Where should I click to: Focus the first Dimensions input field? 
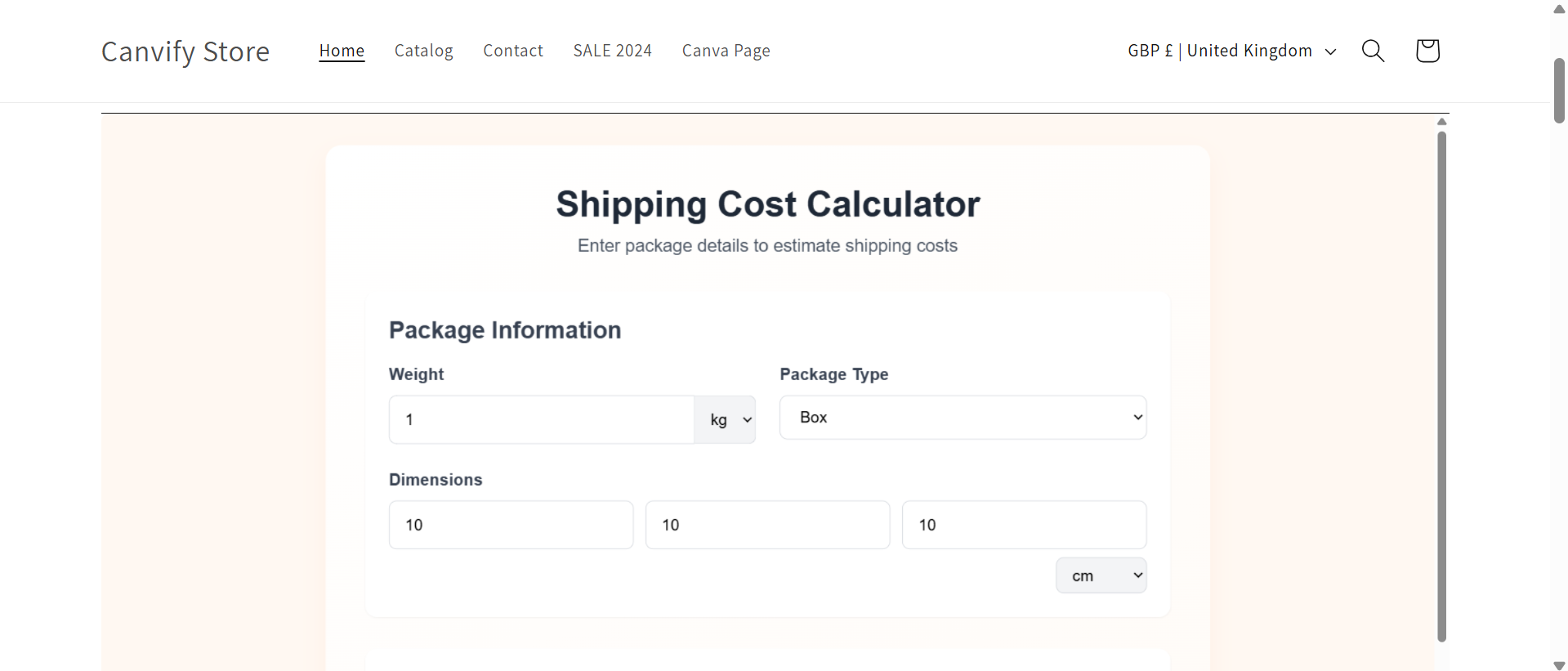(x=511, y=525)
